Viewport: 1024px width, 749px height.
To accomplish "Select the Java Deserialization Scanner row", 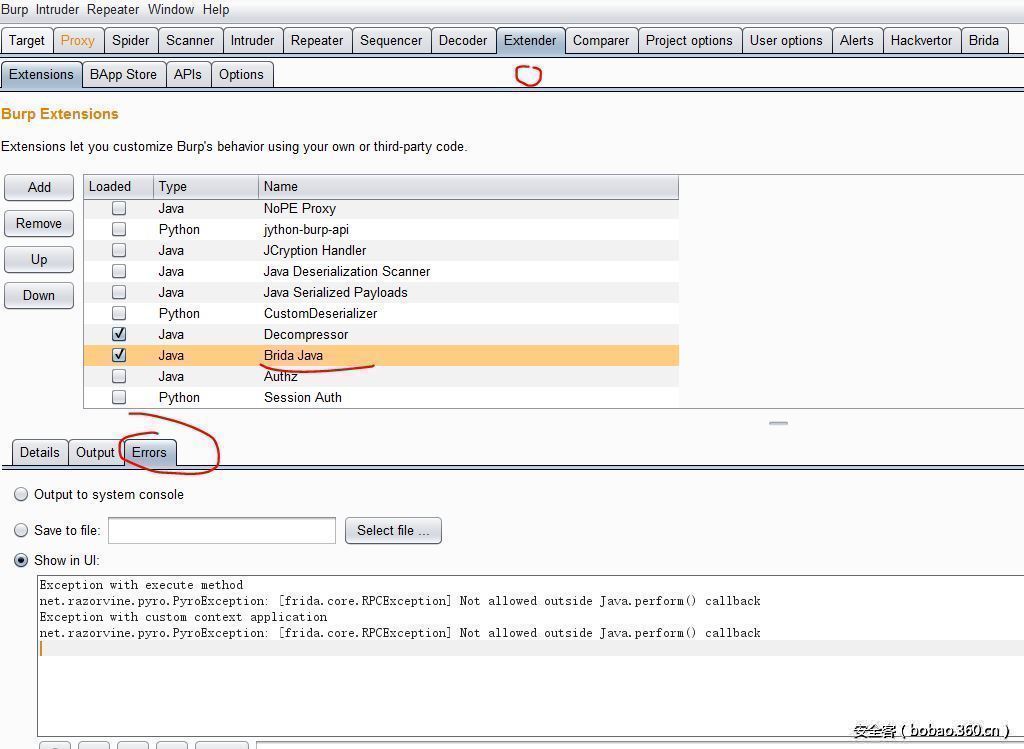I will point(347,271).
